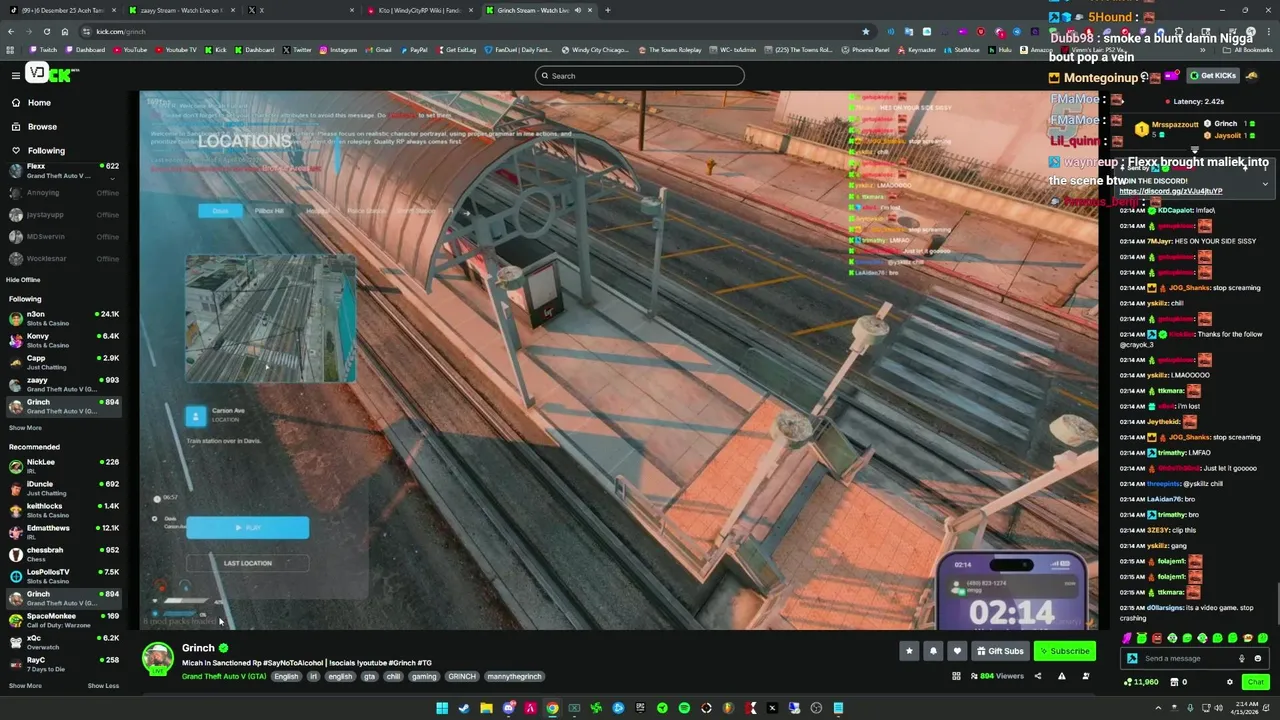Open Grand Theft Auto V category link

click(x=224, y=676)
